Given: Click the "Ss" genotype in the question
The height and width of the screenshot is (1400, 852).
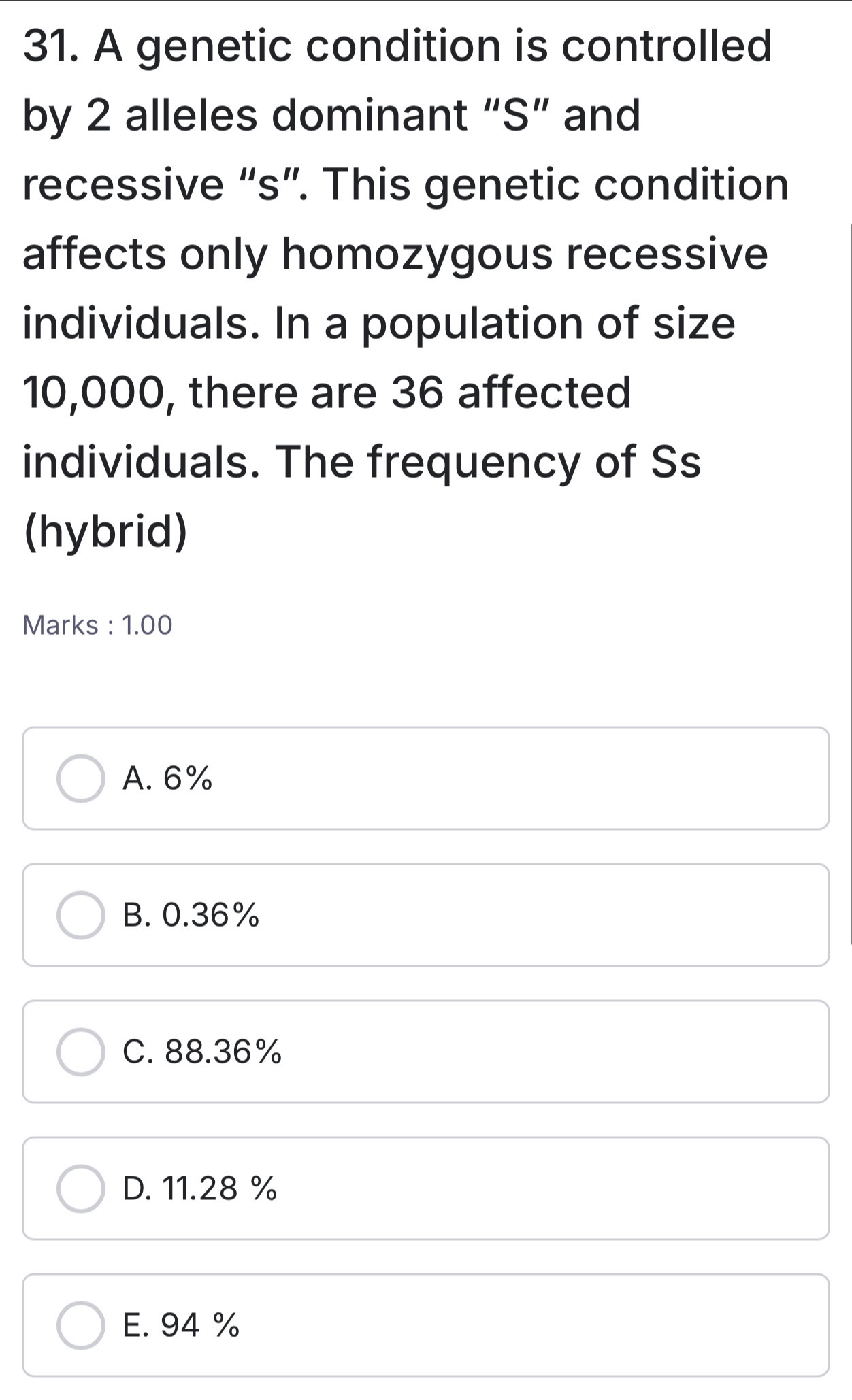Looking at the screenshot, I should pyautogui.click(x=676, y=461).
